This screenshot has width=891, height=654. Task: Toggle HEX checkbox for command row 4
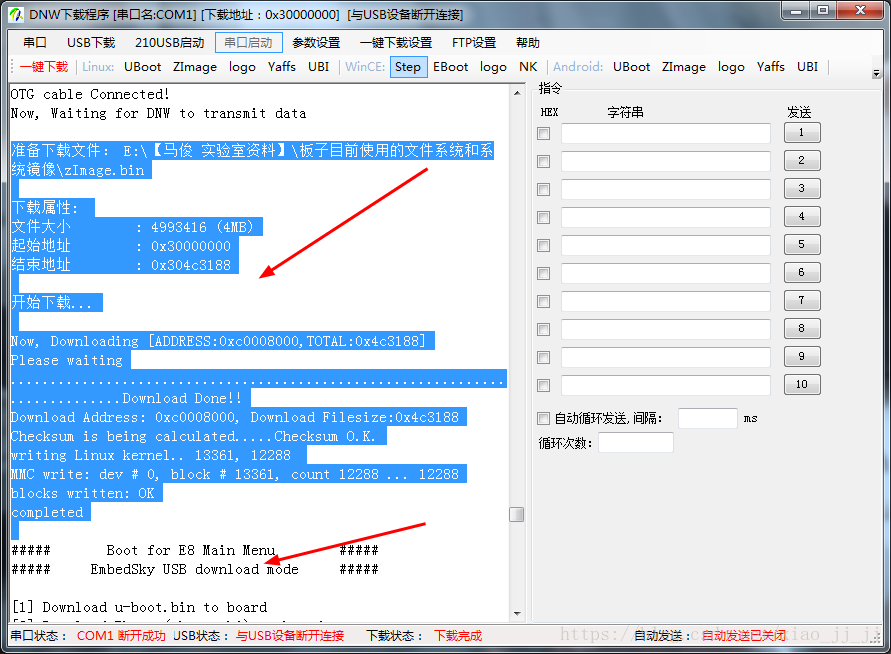pyautogui.click(x=544, y=217)
